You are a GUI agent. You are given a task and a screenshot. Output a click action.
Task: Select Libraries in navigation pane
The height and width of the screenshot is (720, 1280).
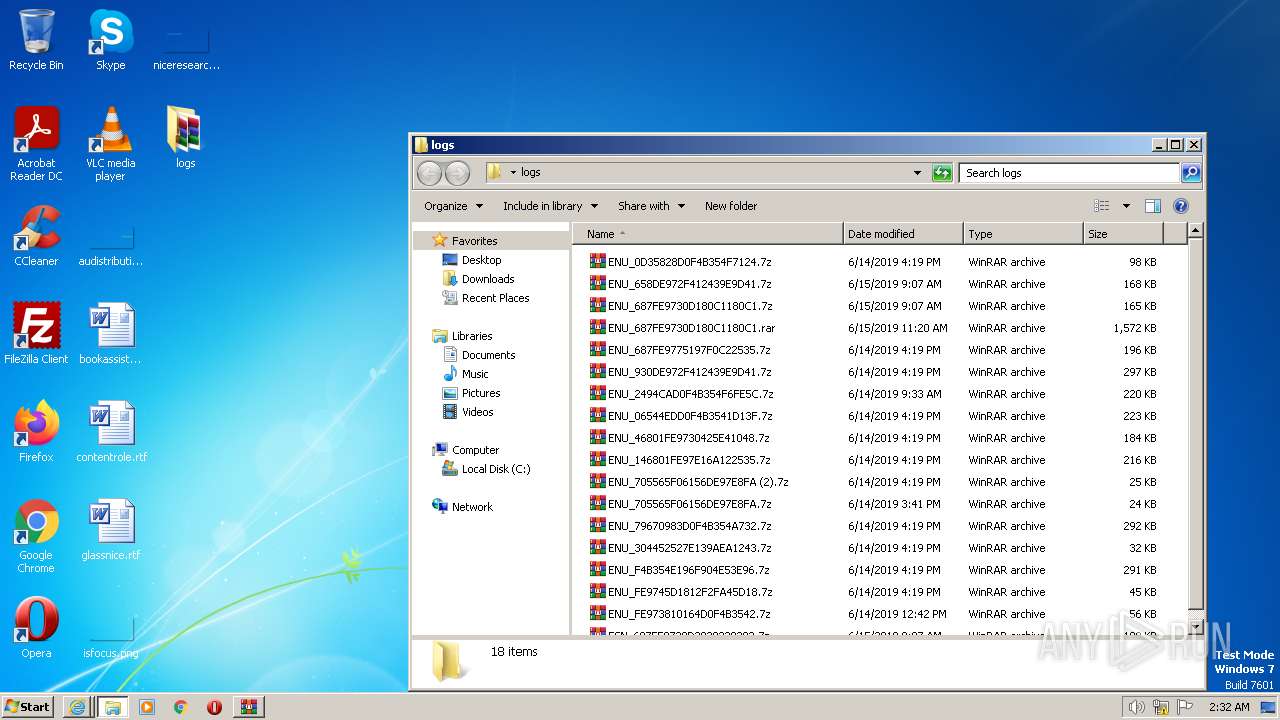tap(472, 336)
